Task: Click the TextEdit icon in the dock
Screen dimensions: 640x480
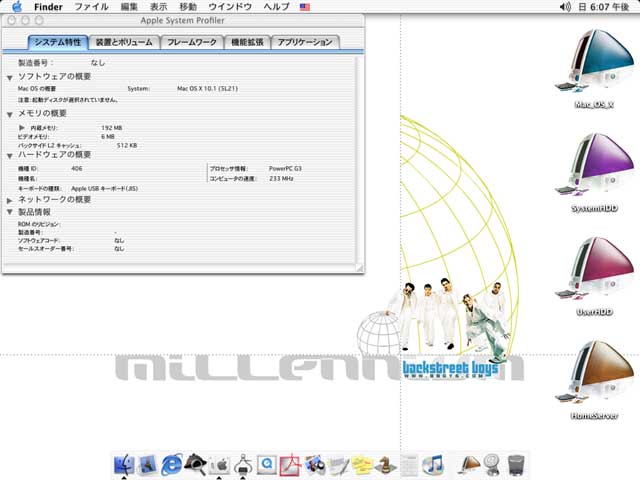Action: click(339, 465)
